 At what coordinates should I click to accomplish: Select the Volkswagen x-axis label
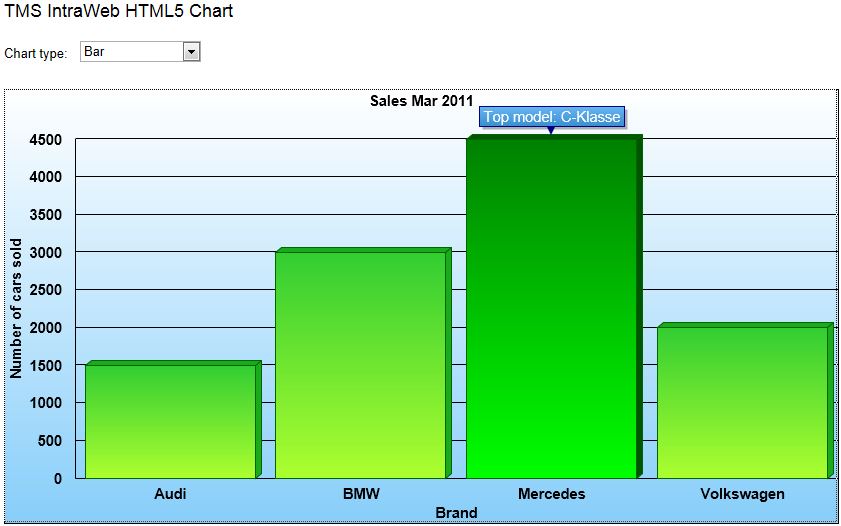click(x=742, y=494)
